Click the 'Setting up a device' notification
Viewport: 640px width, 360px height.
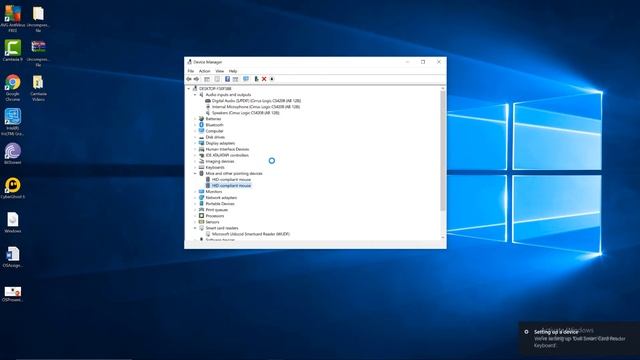(579, 339)
